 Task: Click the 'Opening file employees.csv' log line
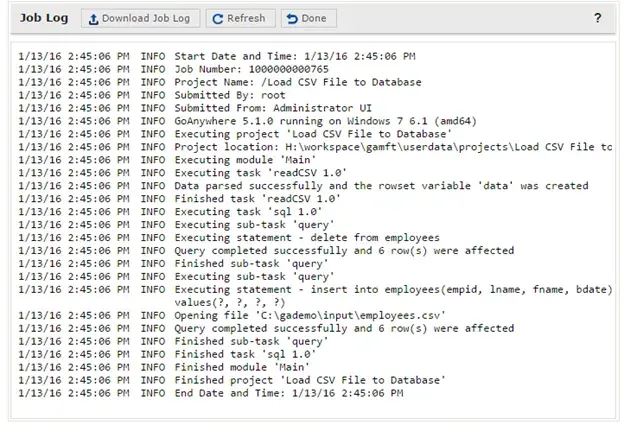[310, 315]
